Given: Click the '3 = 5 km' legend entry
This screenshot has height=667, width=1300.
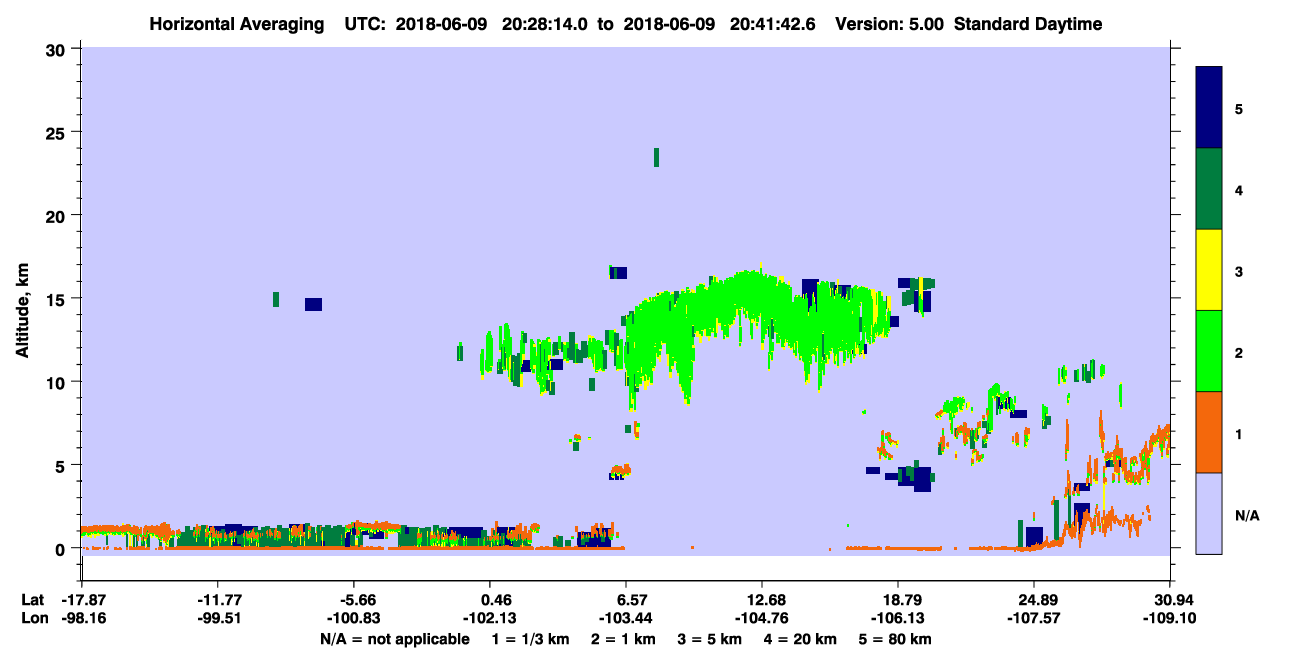Looking at the screenshot, I should coord(711,639).
